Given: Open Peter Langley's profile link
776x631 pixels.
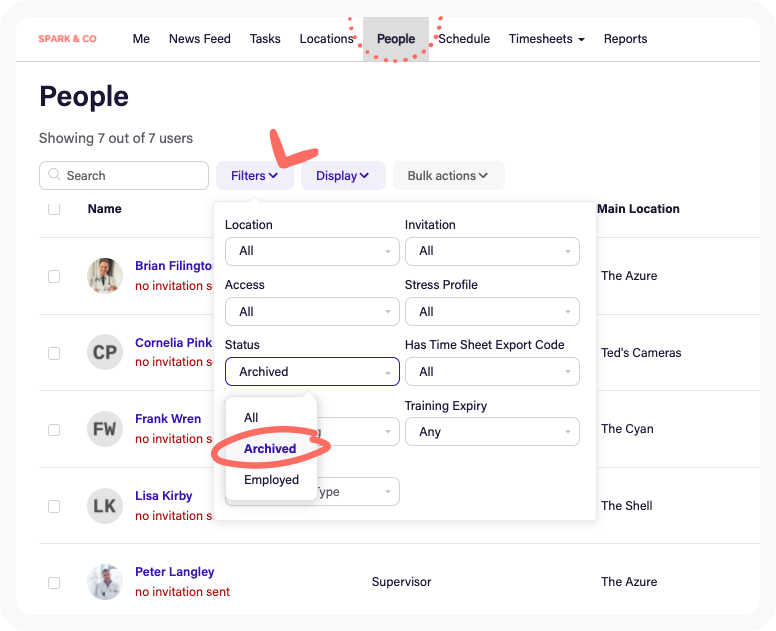Looking at the screenshot, I should click(175, 572).
